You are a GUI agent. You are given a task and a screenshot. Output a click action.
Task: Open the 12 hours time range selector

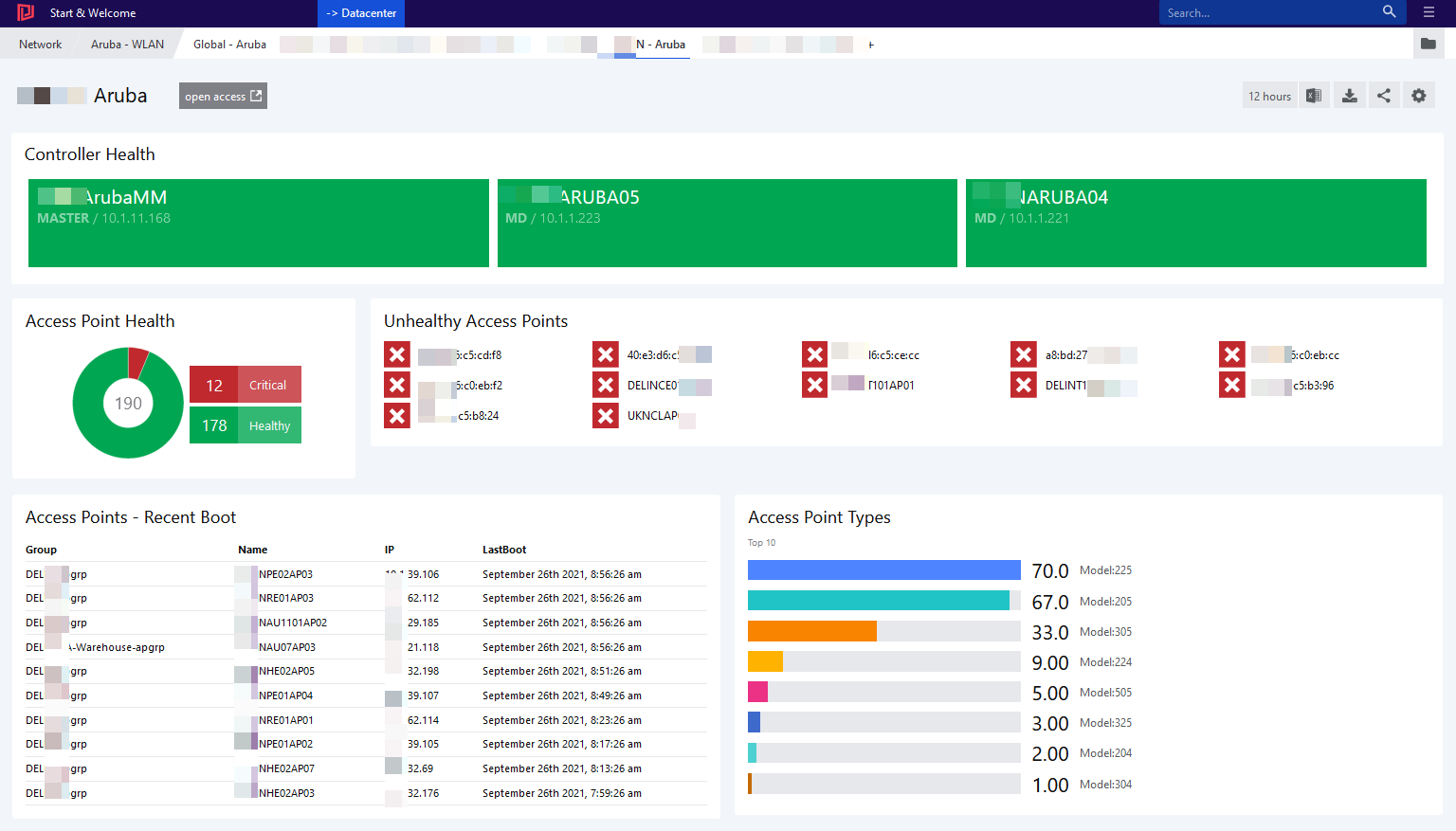tap(1269, 95)
